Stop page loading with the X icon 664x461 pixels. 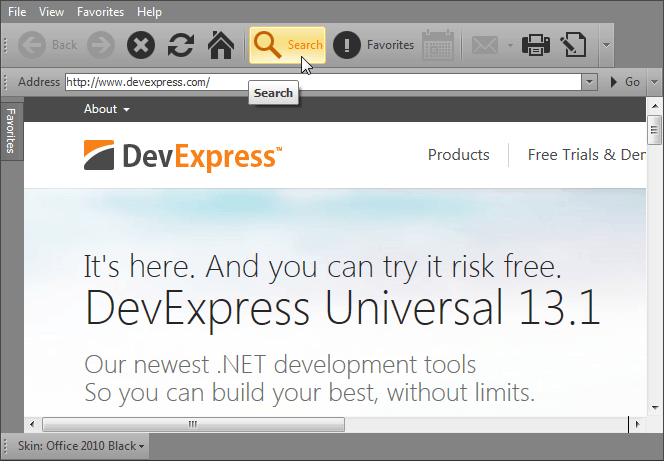(141, 45)
